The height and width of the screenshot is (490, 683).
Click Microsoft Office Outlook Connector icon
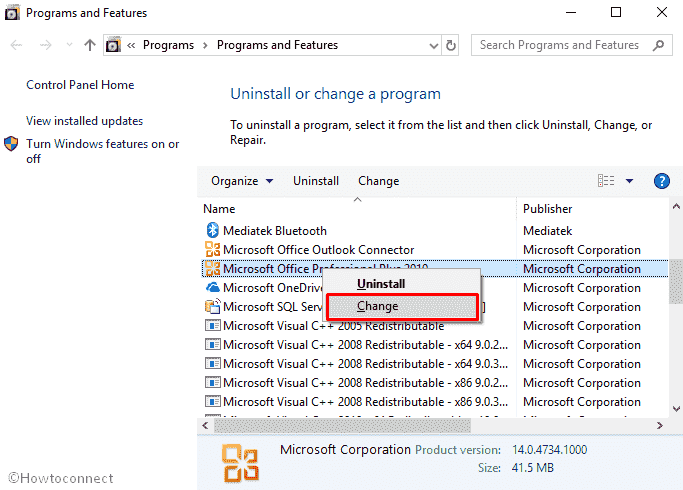(213, 250)
